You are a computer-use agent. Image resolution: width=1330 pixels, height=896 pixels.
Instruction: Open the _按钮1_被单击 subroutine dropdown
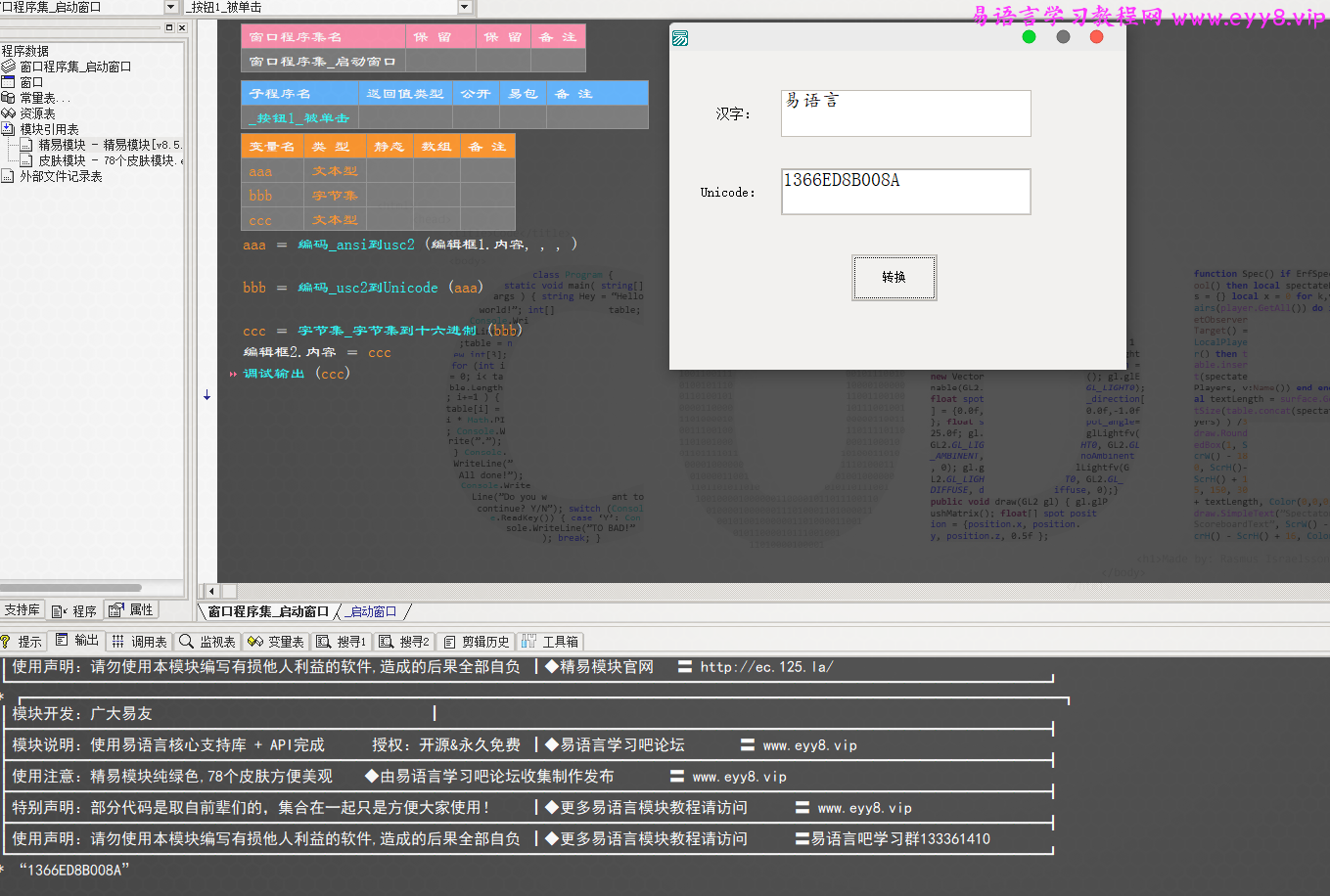point(465,7)
